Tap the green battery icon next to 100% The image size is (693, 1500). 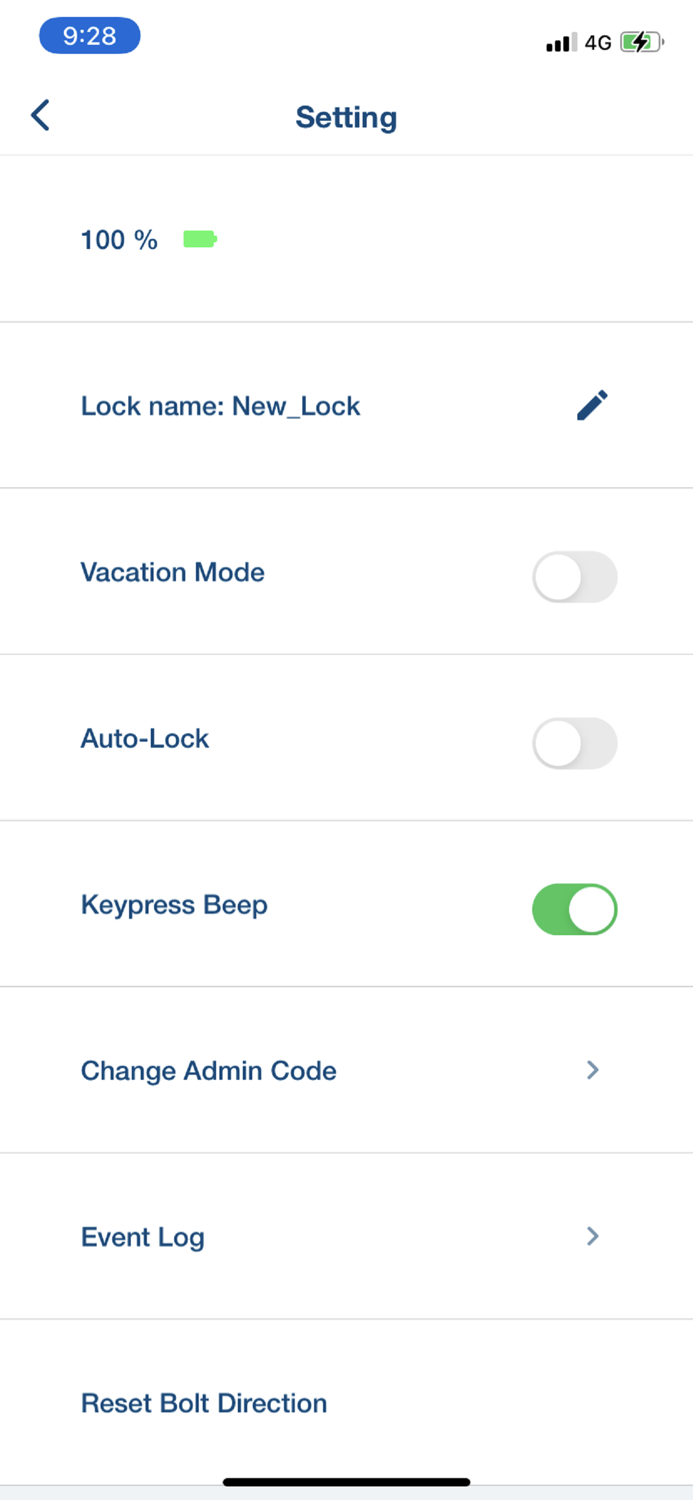[x=199, y=240]
